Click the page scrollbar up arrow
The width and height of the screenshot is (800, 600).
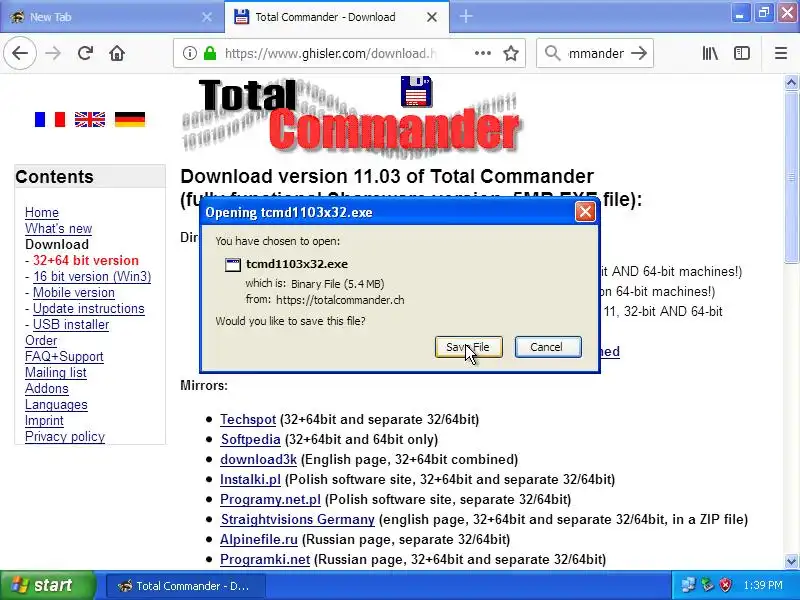791,82
